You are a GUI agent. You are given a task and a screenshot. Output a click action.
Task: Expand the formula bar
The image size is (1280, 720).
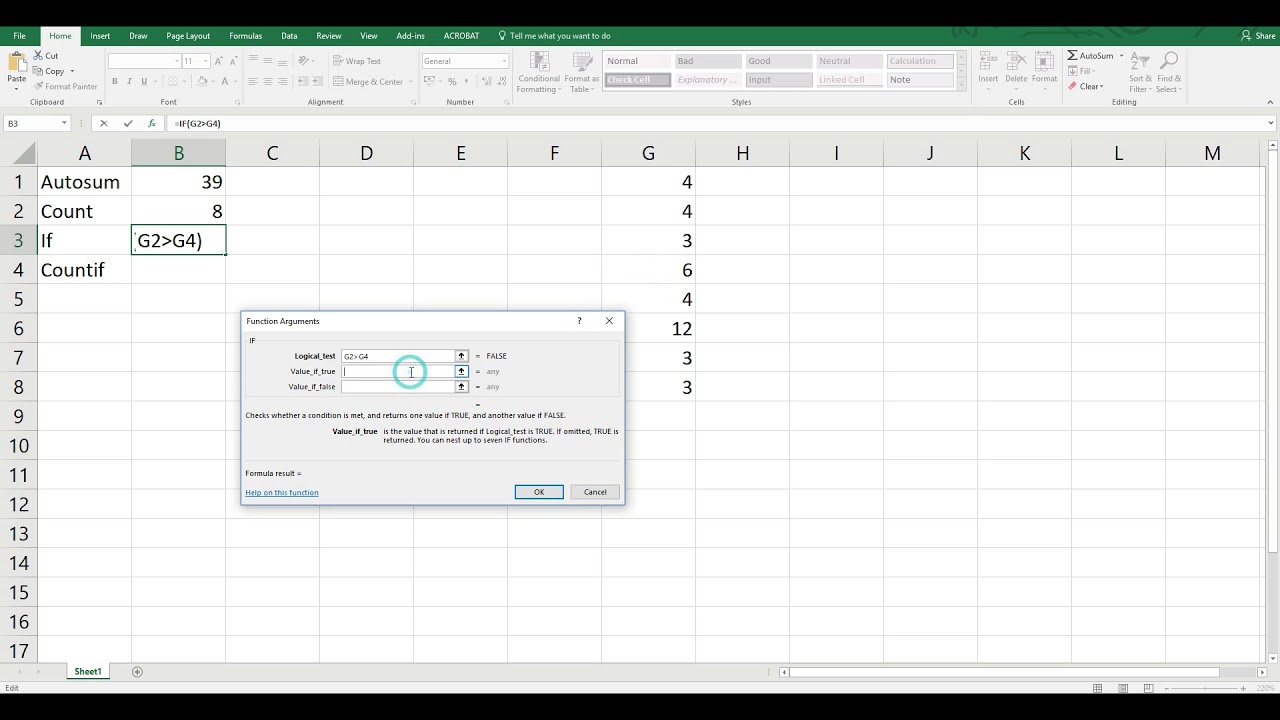click(1271, 123)
